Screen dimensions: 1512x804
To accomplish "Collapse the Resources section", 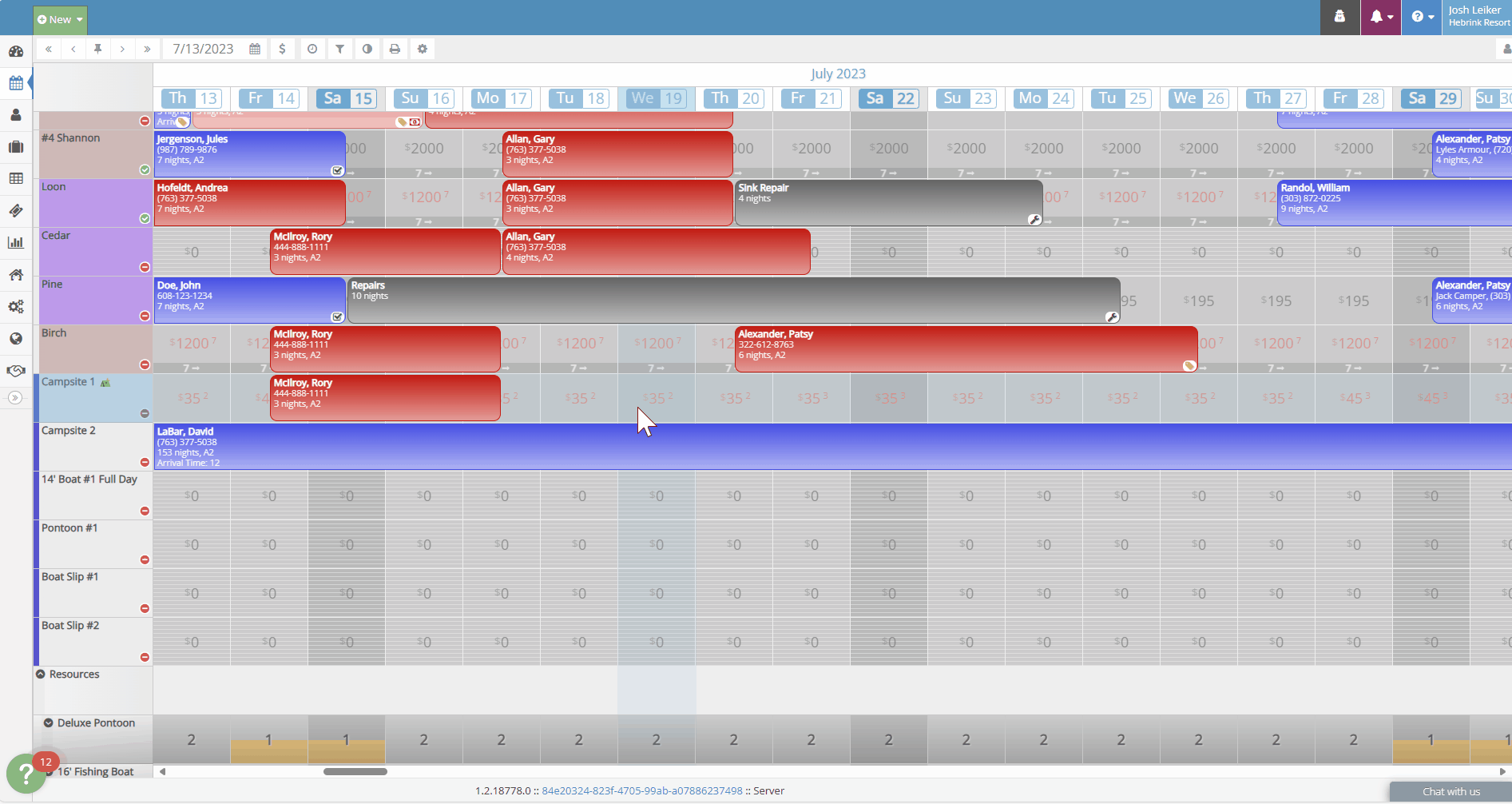I will [42, 674].
